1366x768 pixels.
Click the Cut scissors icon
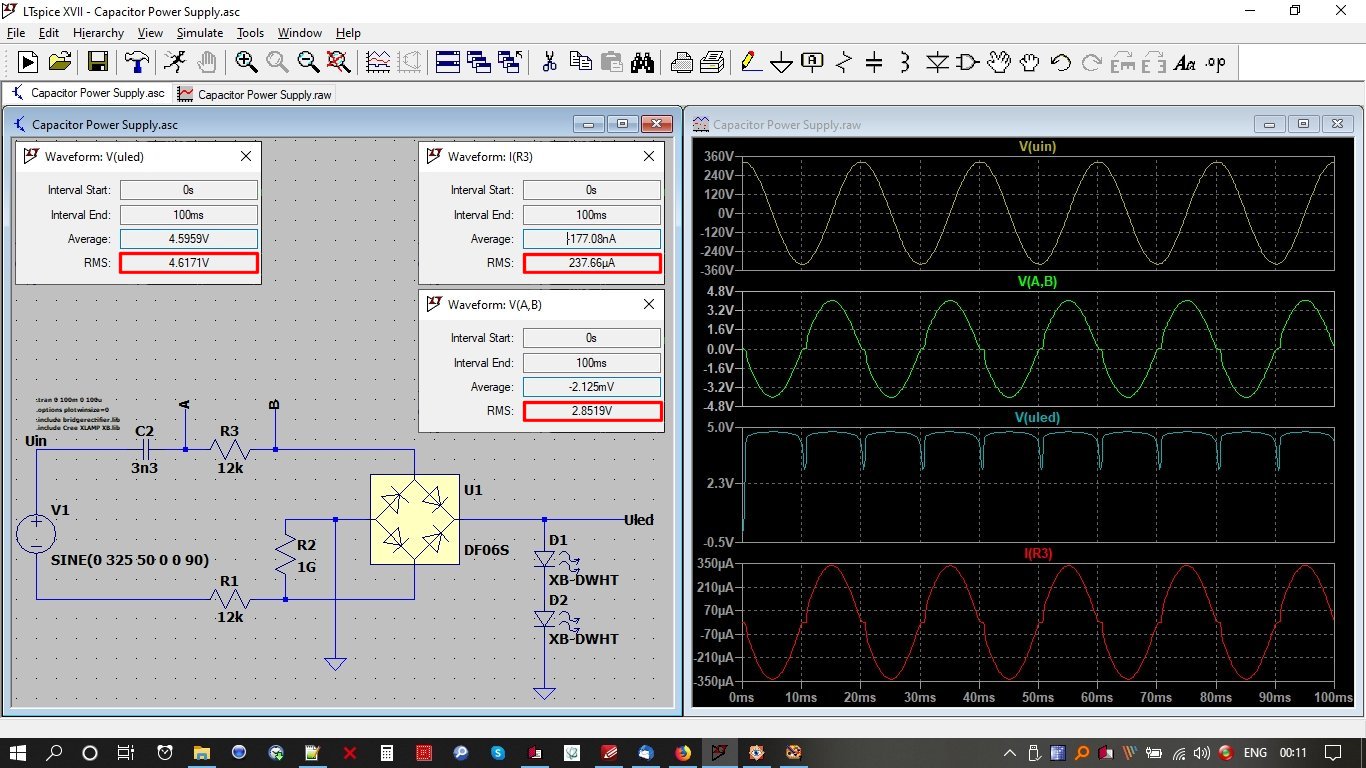tap(549, 62)
